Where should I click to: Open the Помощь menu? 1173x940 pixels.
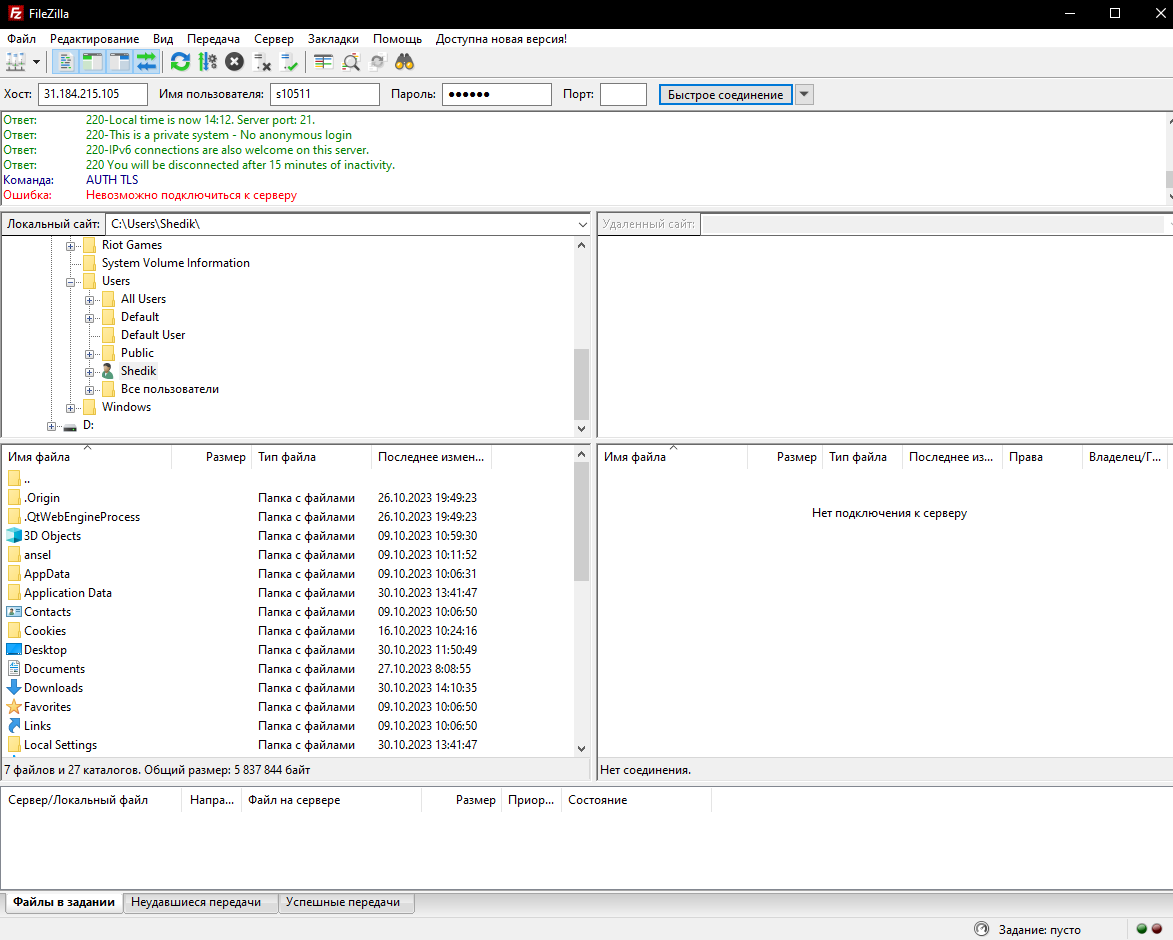tap(397, 39)
